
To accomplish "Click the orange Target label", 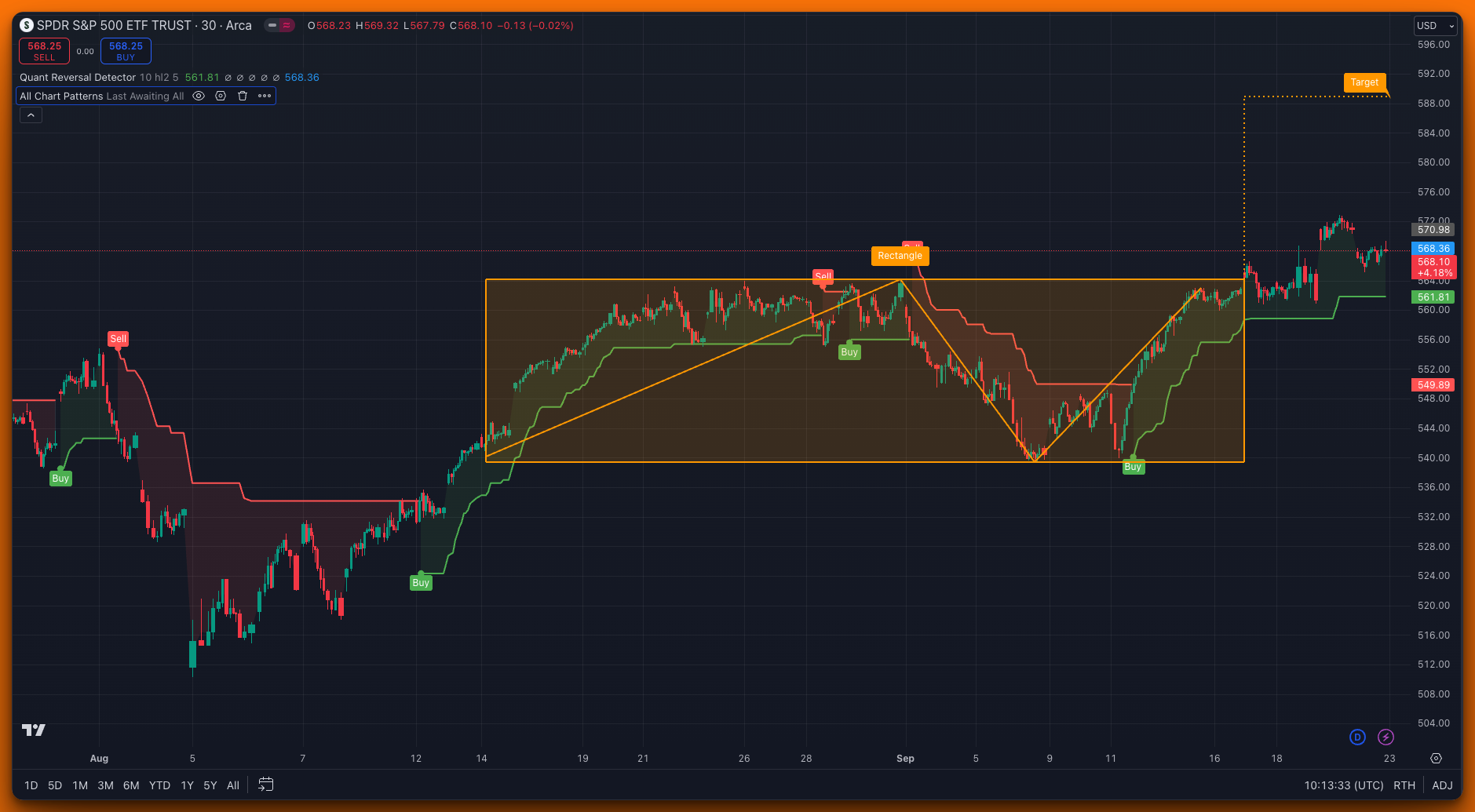I will pos(1364,82).
